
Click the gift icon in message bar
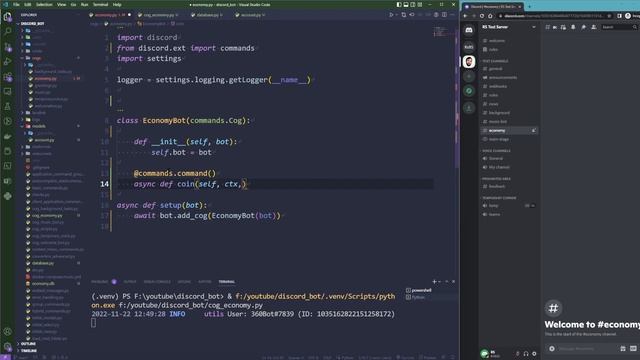pos(623,349)
